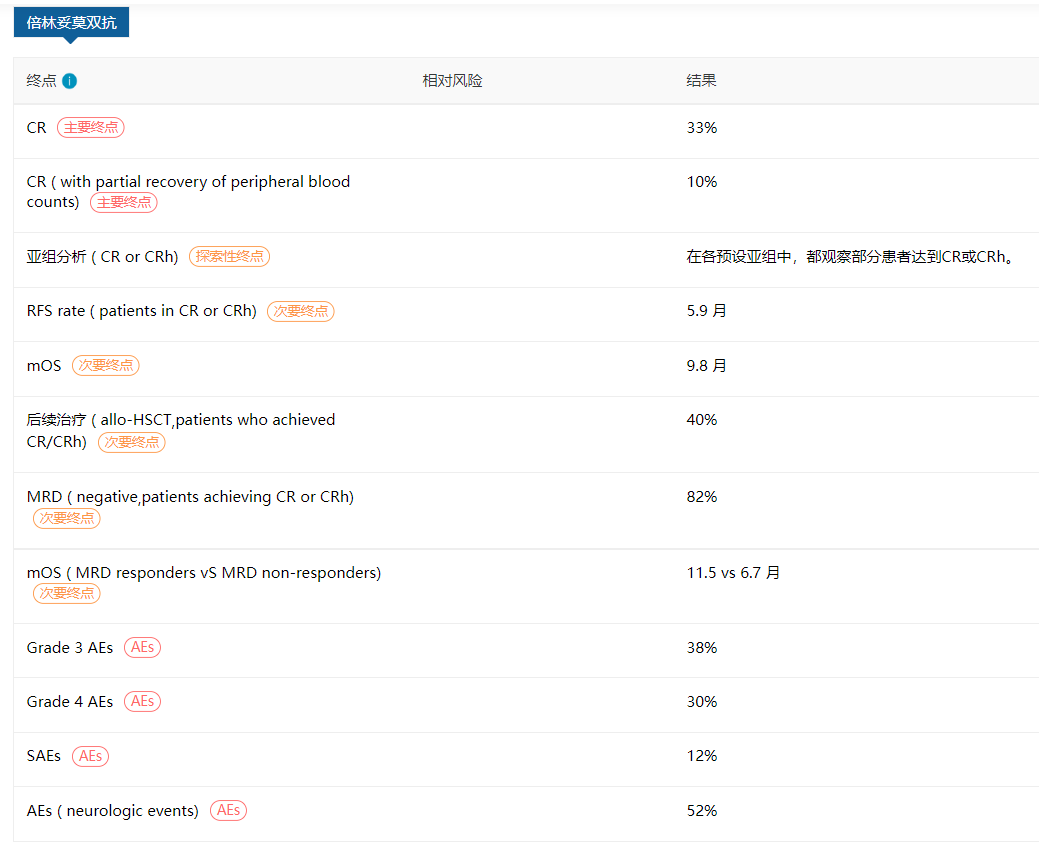Click the 结果 column header

coord(701,81)
